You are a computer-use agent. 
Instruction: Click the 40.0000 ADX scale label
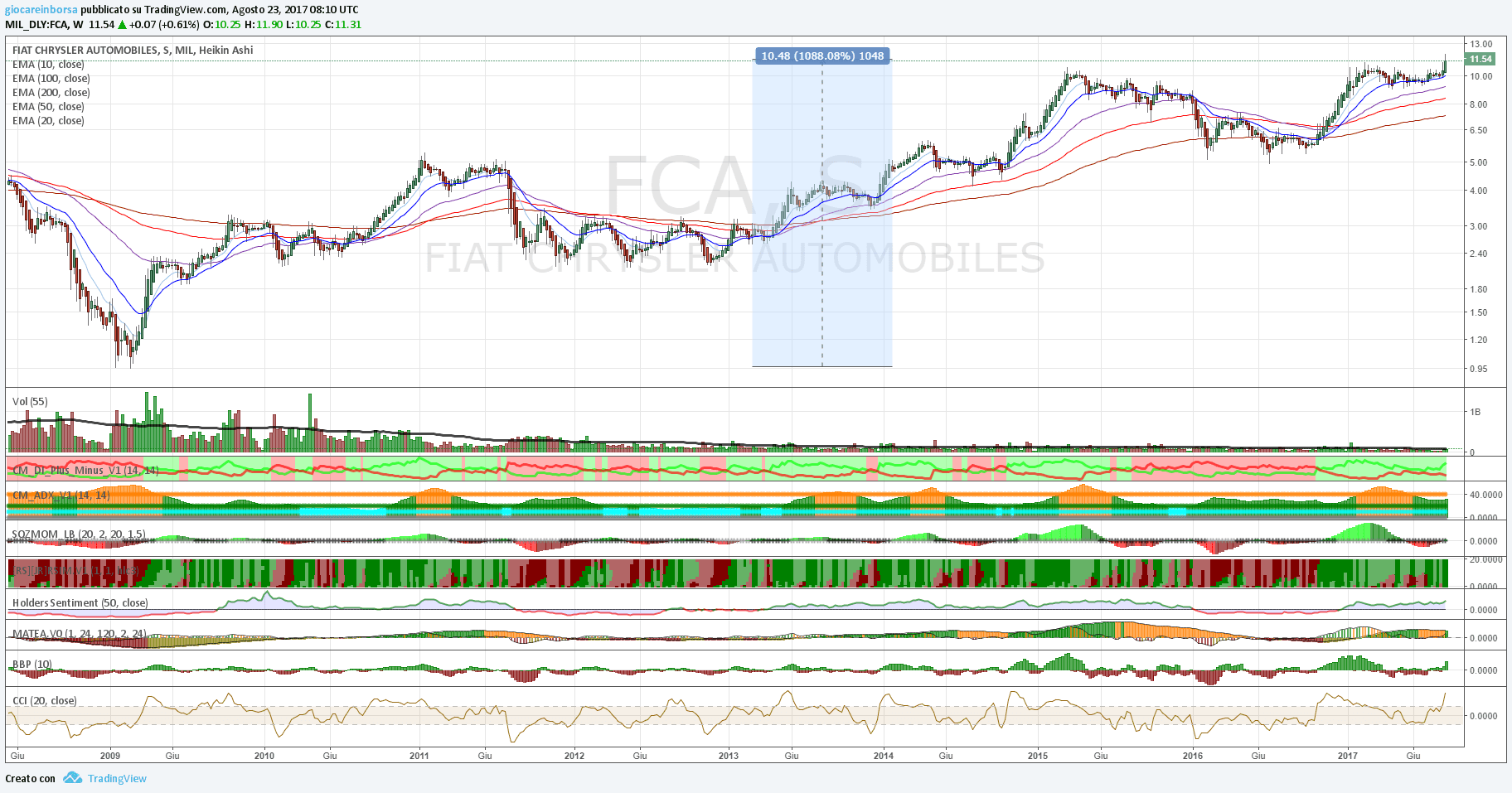click(1485, 494)
